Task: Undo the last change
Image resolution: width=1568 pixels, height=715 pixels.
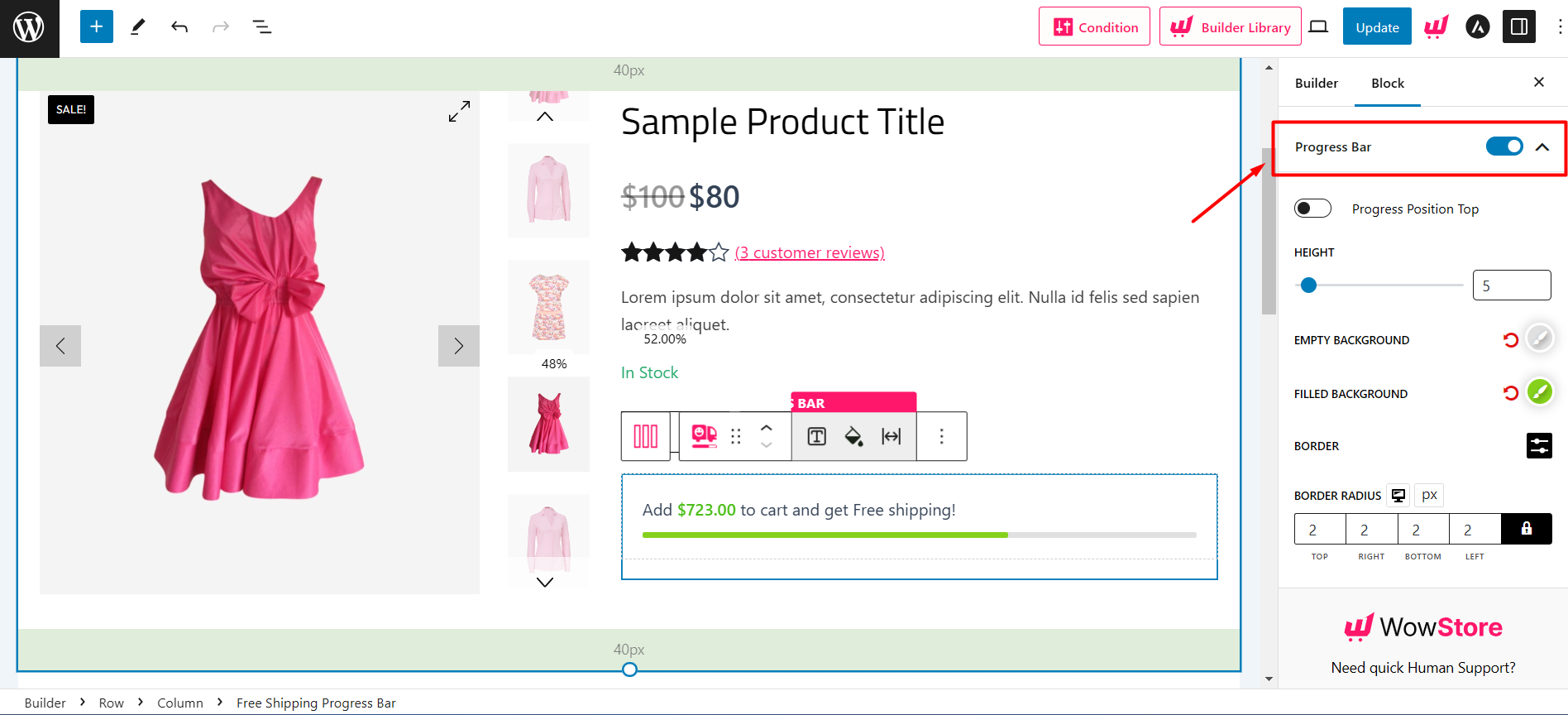Action: (x=179, y=27)
